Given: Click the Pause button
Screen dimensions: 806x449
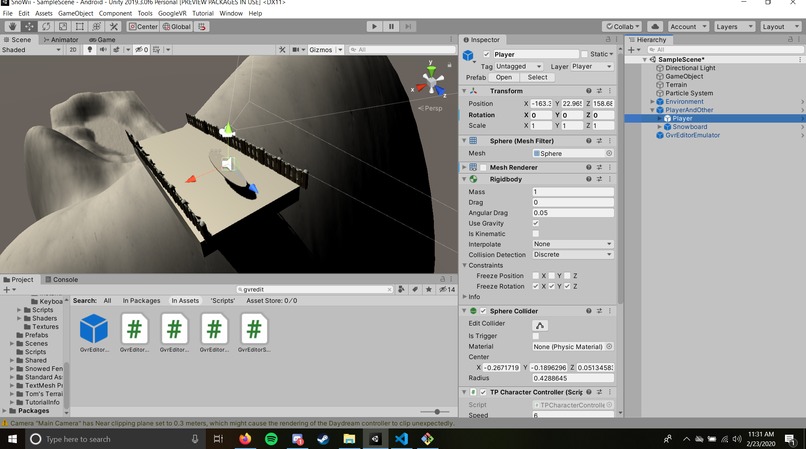Looking at the screenshot, I should [391, 27].
